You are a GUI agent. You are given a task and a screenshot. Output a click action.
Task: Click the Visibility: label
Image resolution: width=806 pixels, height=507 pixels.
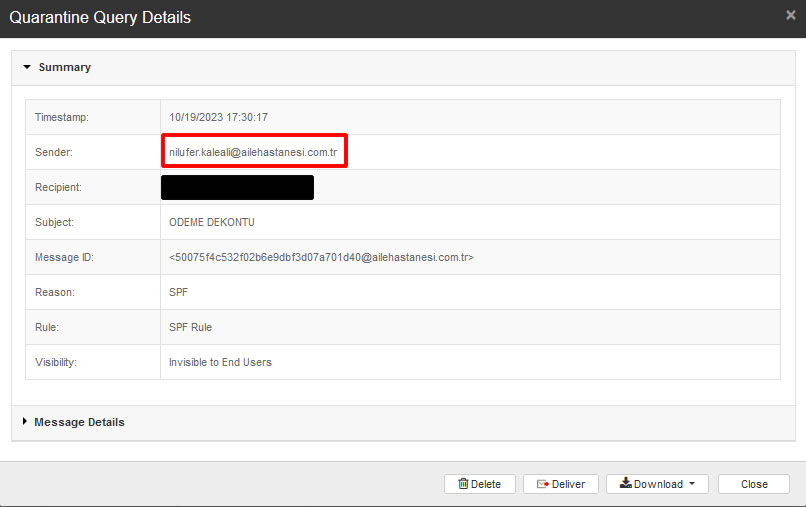pos(56,362)
